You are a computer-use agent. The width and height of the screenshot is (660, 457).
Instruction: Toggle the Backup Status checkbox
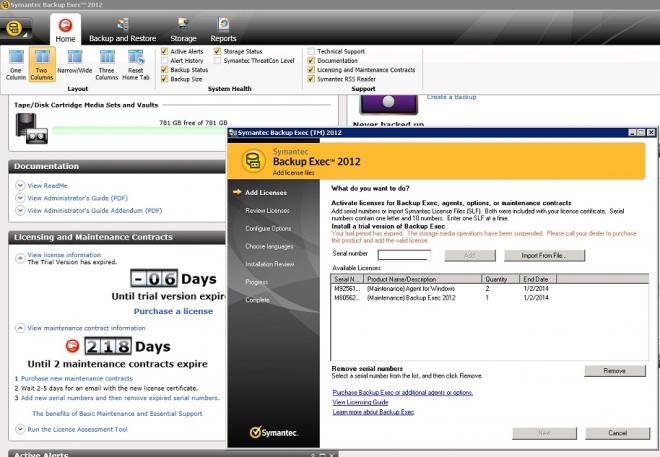[x=165, y=70]
